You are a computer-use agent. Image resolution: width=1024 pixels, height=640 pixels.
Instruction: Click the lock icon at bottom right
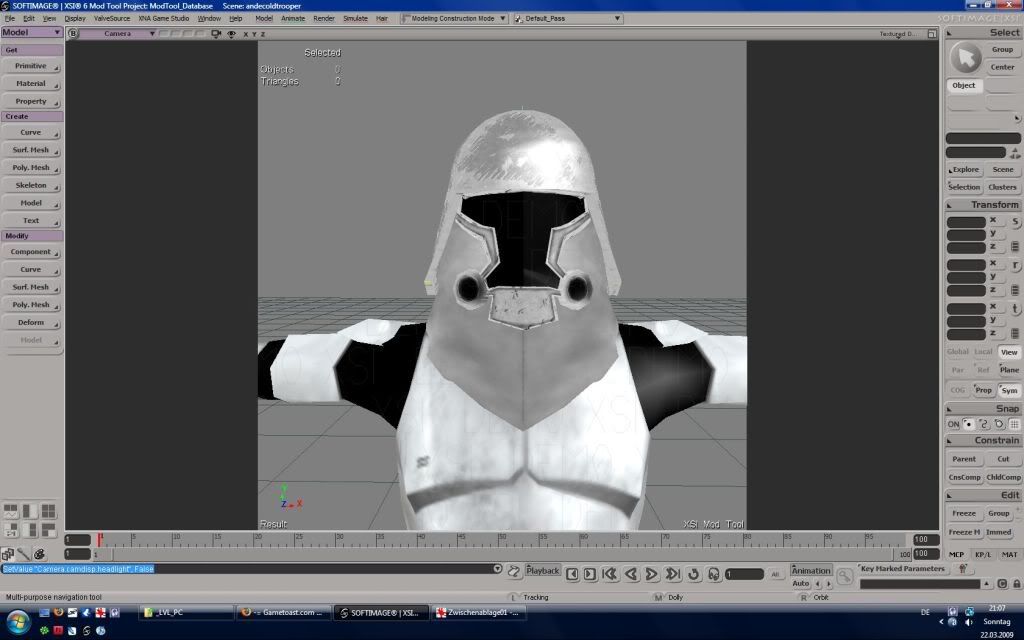coord(1016,583)
